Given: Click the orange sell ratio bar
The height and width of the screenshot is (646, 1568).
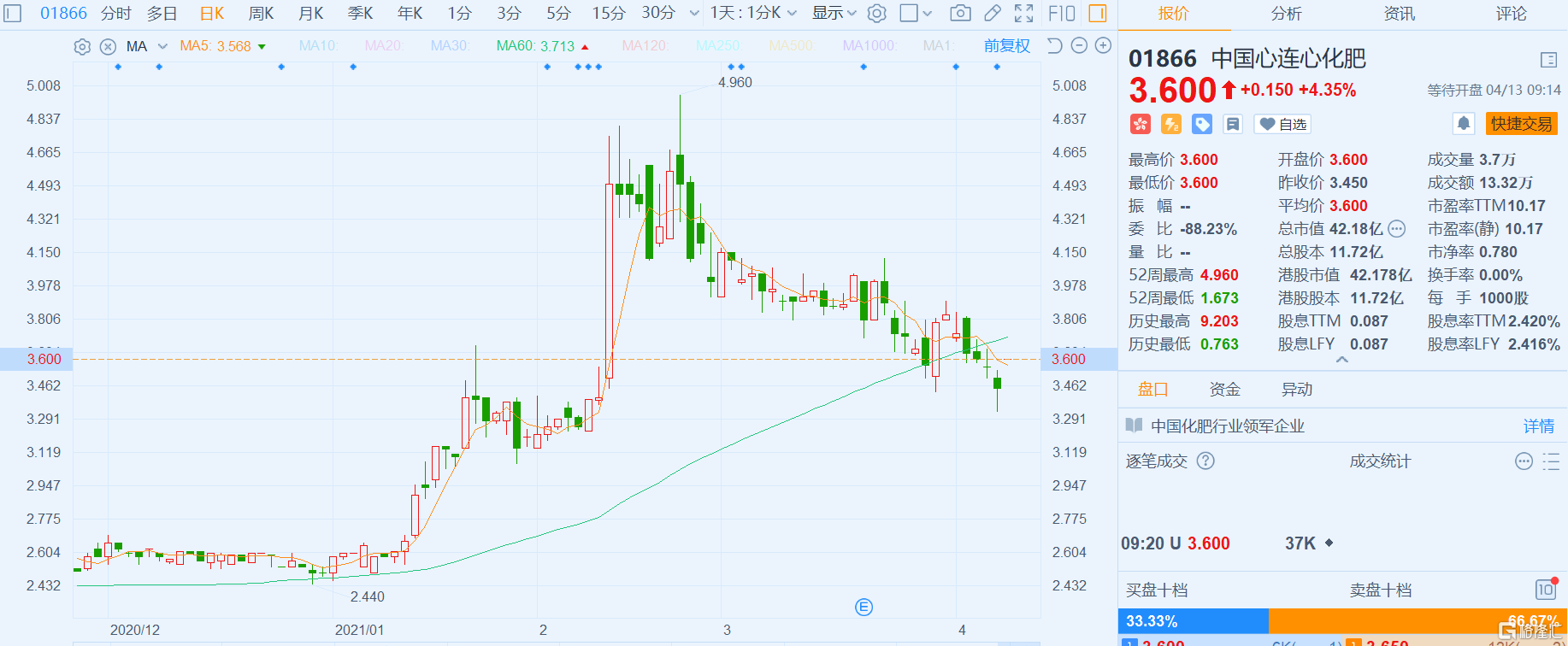Looking at the screenshot, I should coord(1417,620).
